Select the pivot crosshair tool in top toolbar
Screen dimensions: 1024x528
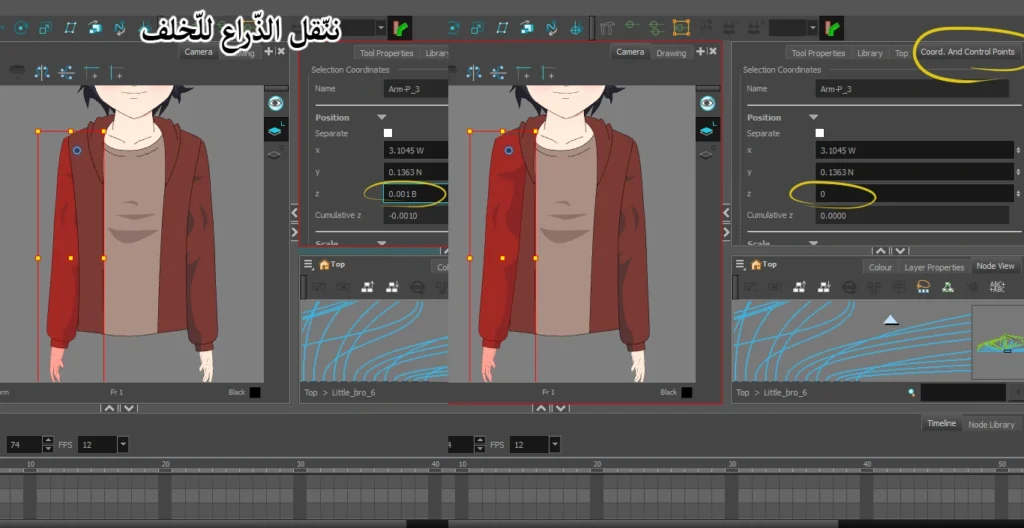(x=575, y=28)
